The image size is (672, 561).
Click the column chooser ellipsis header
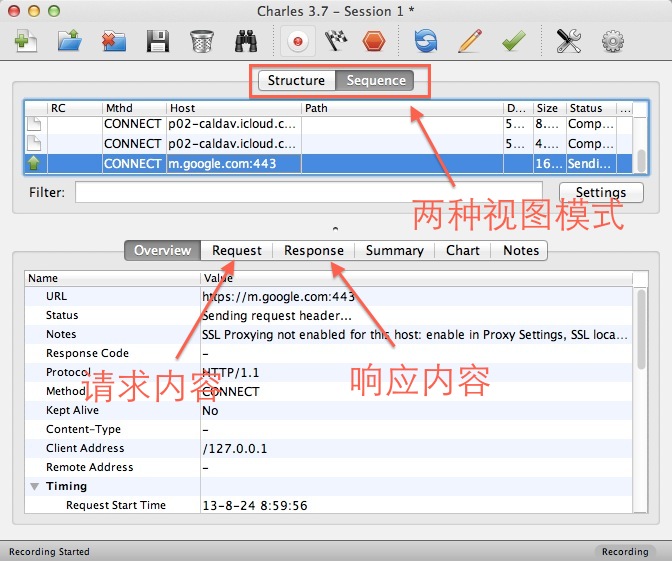coord(625,108)
